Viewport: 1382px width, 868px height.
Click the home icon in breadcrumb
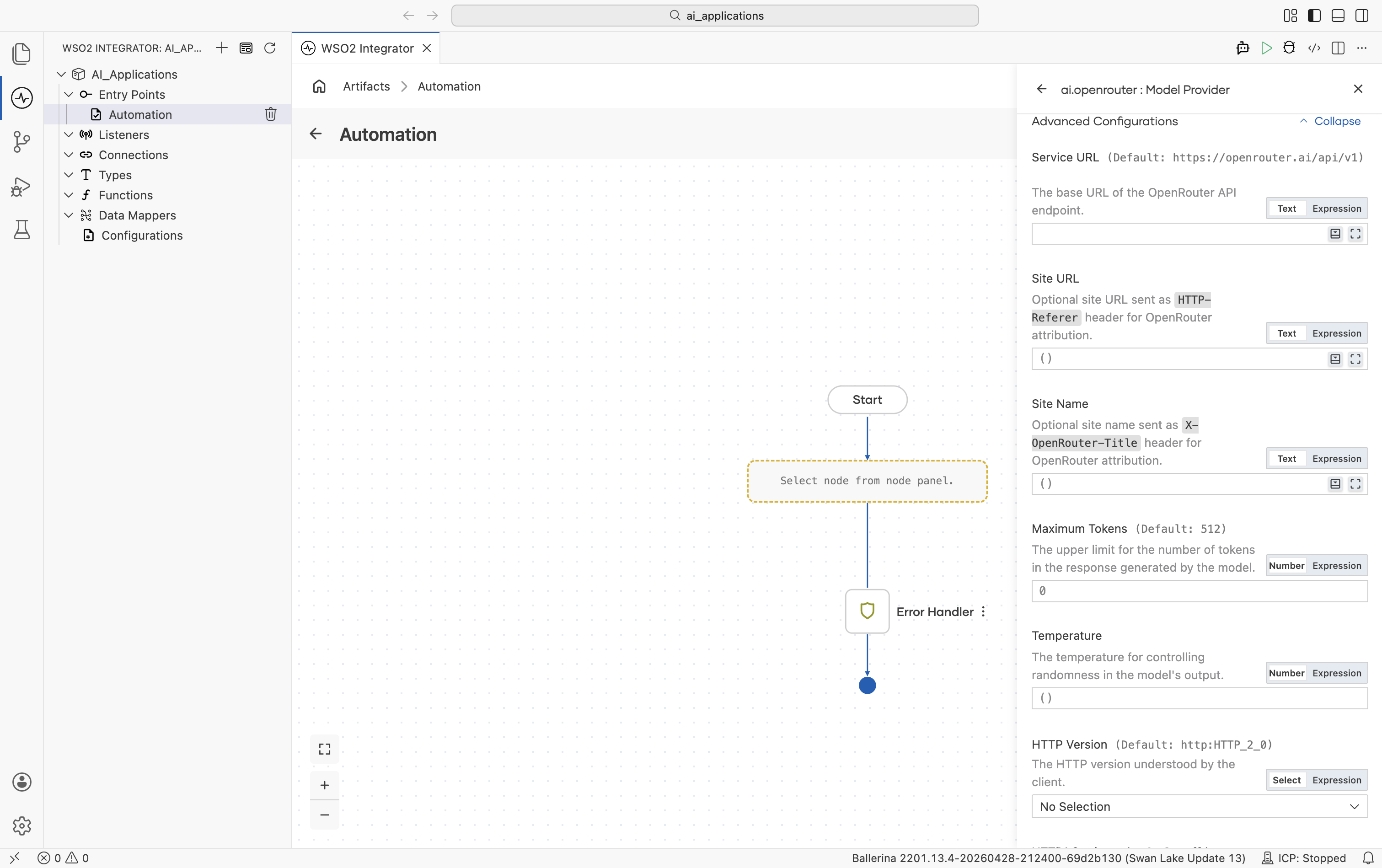[x=319, y=86]
